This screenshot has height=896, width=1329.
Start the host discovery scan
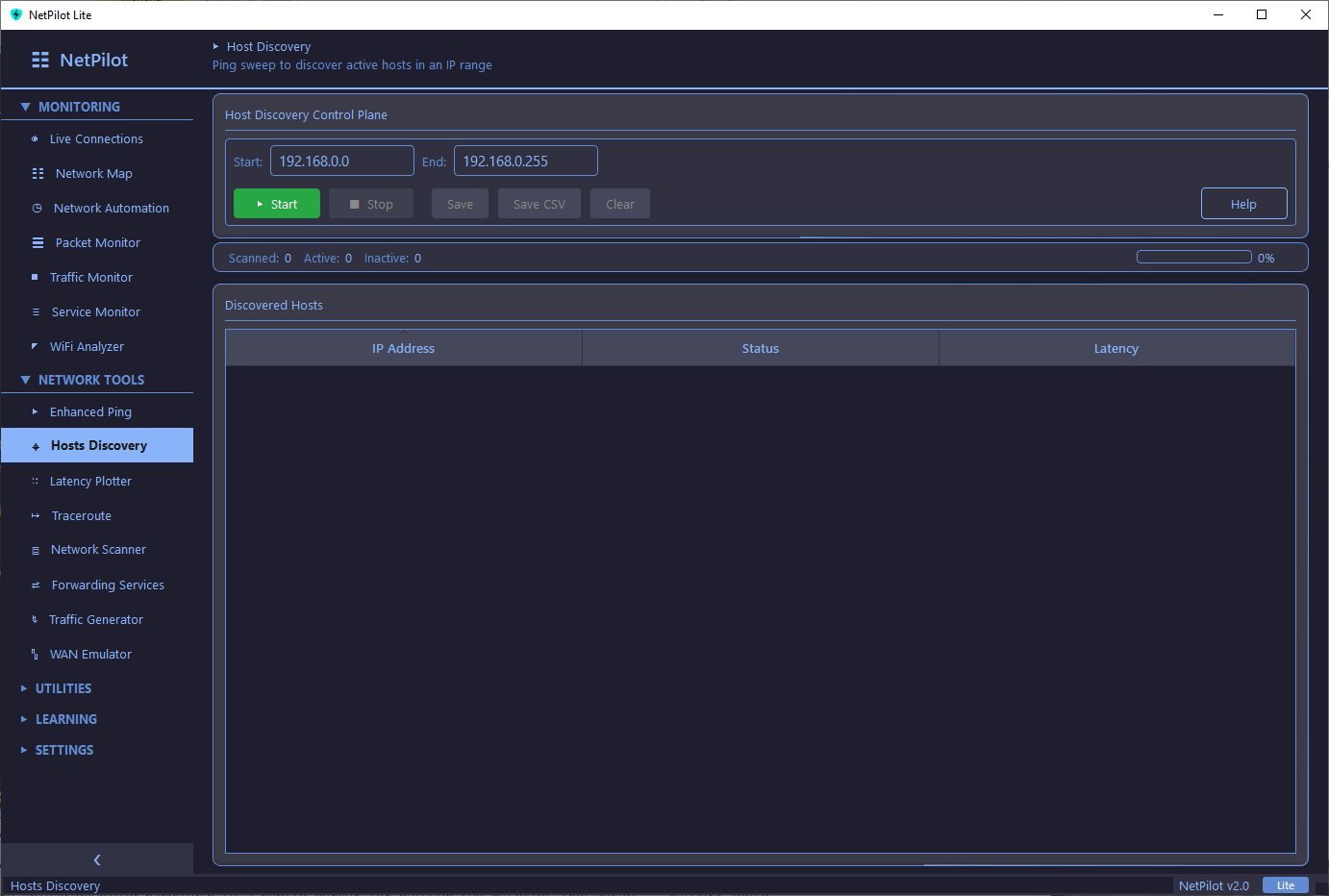pyautogui.click(x=276, y=203)
